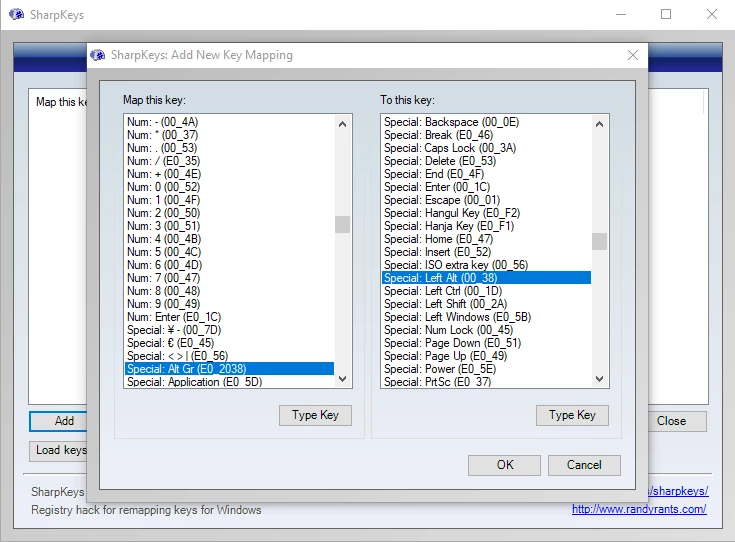Image resolution: width=735 pixels, height=542 pixels.
Task: Select 'Num: - (00_4A)' in left list
Action: 230,122
